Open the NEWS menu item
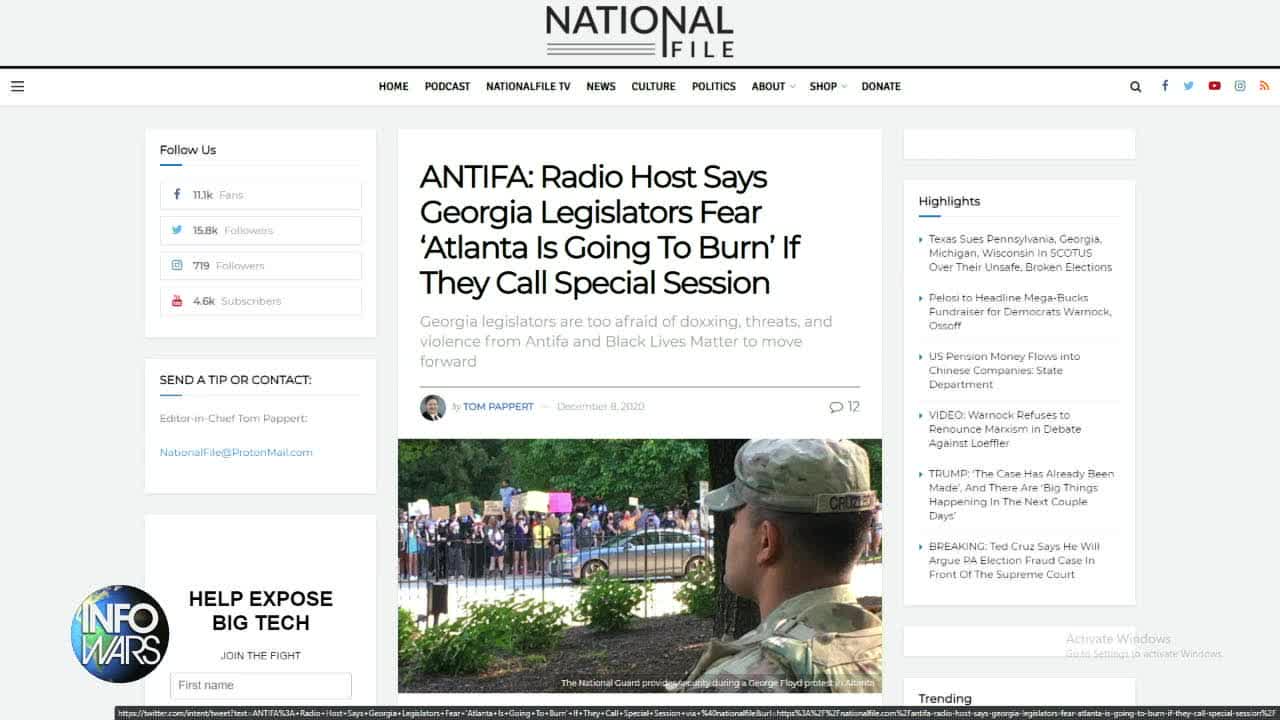 coord(601,86)
